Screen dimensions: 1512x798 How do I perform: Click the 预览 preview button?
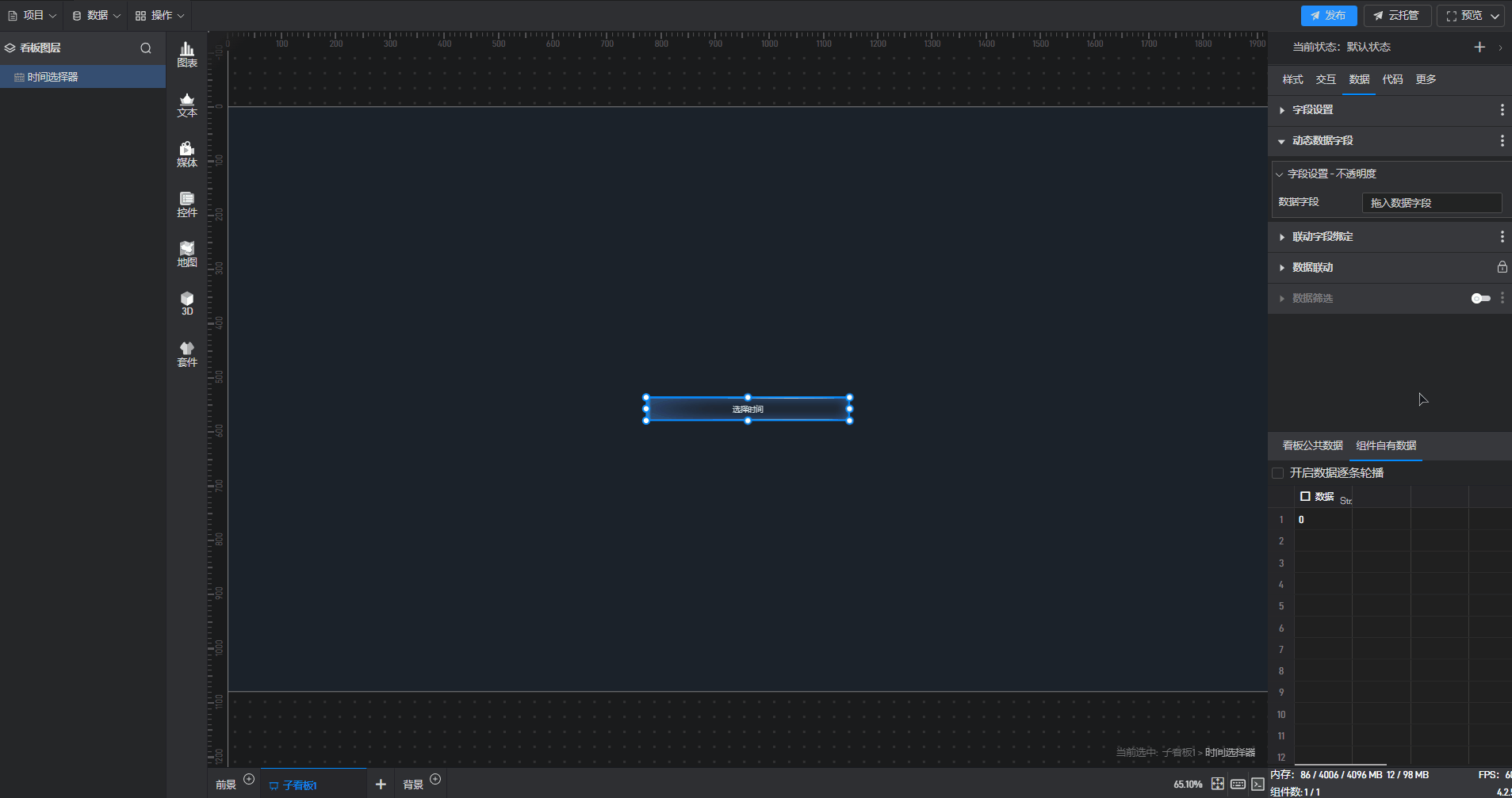tap(1464, 16)
